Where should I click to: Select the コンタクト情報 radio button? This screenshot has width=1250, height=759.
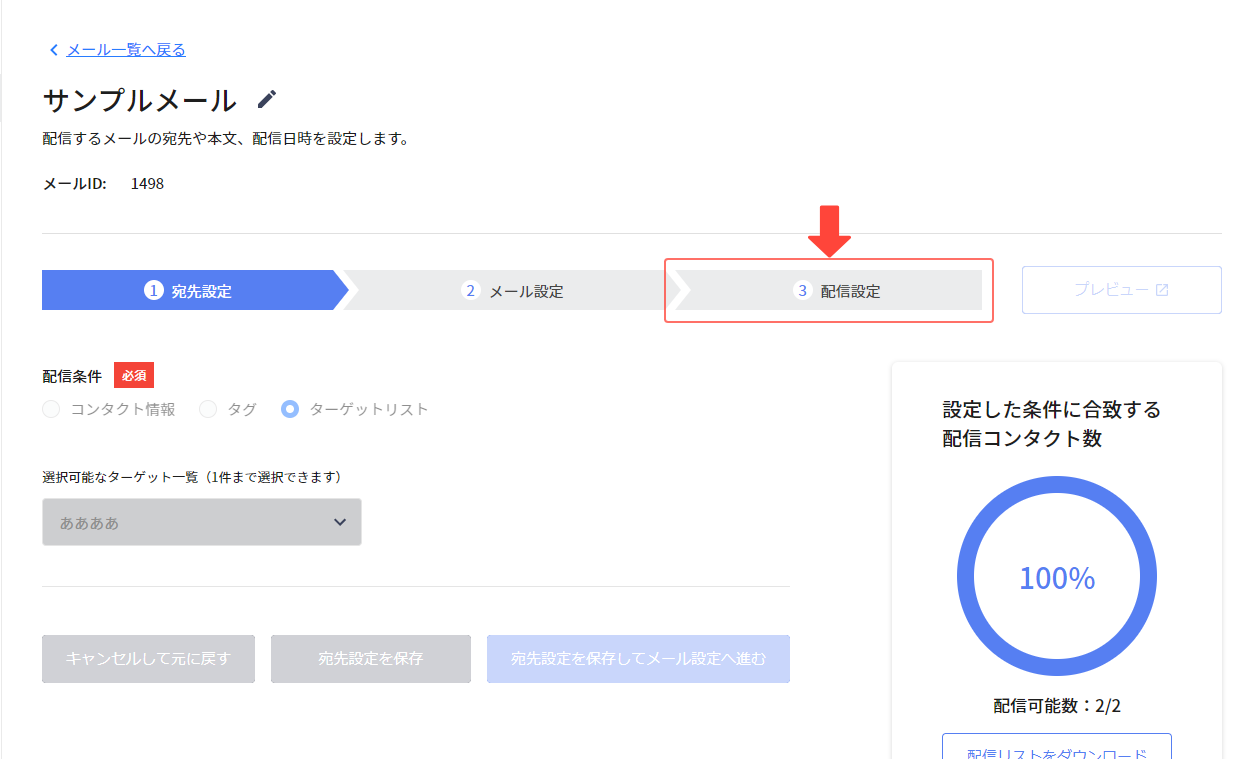click(x=51, y=409)
